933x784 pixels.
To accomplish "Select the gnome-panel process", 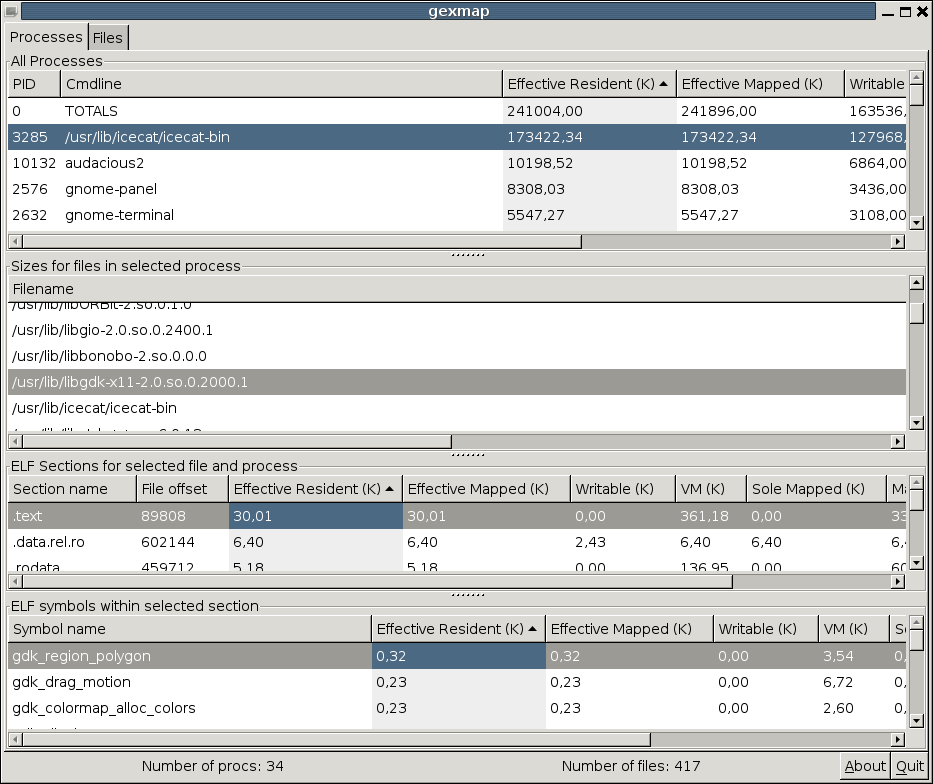I will [x=457, y=189].
